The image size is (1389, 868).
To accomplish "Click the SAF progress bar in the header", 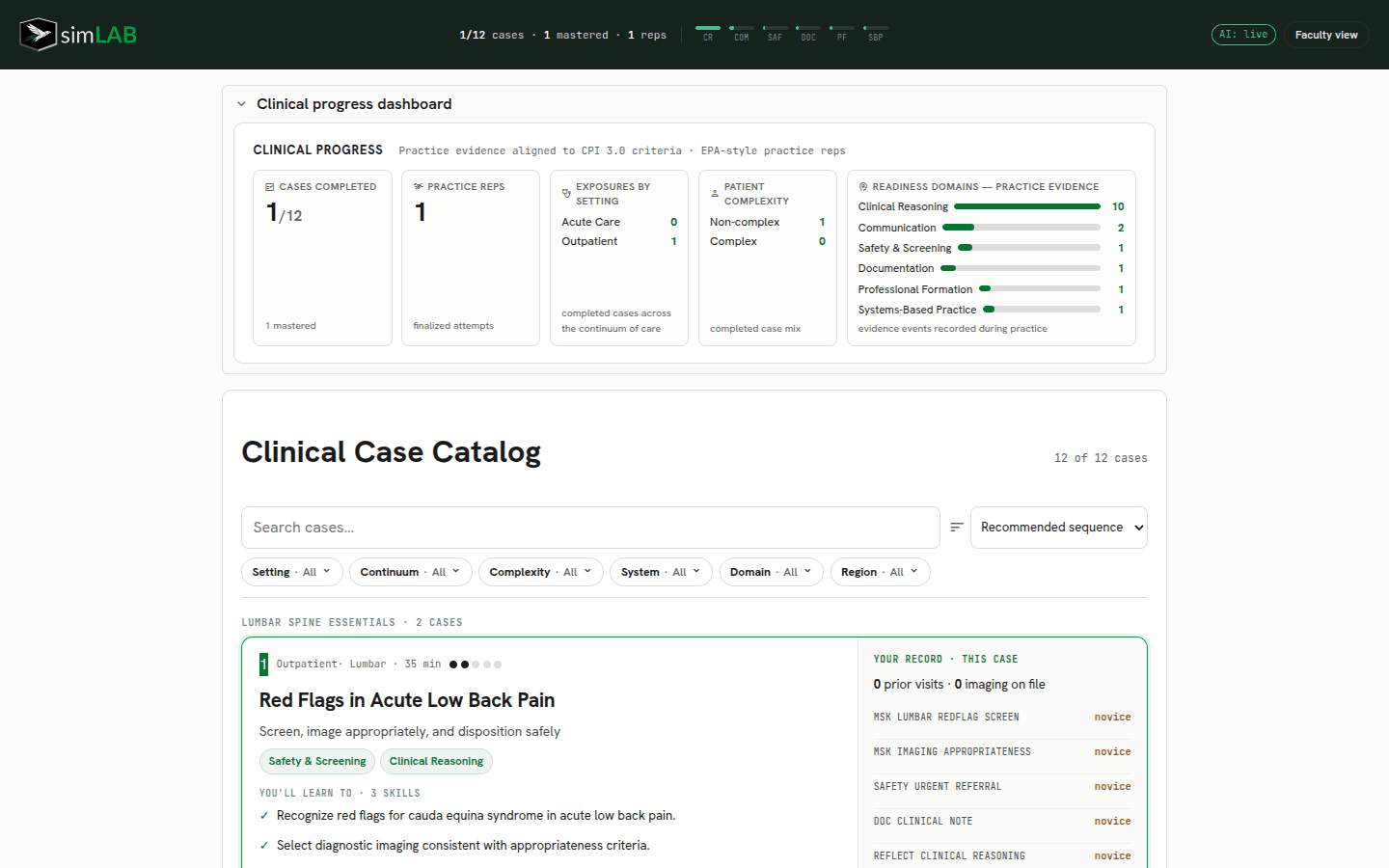I will pos(776,29).
